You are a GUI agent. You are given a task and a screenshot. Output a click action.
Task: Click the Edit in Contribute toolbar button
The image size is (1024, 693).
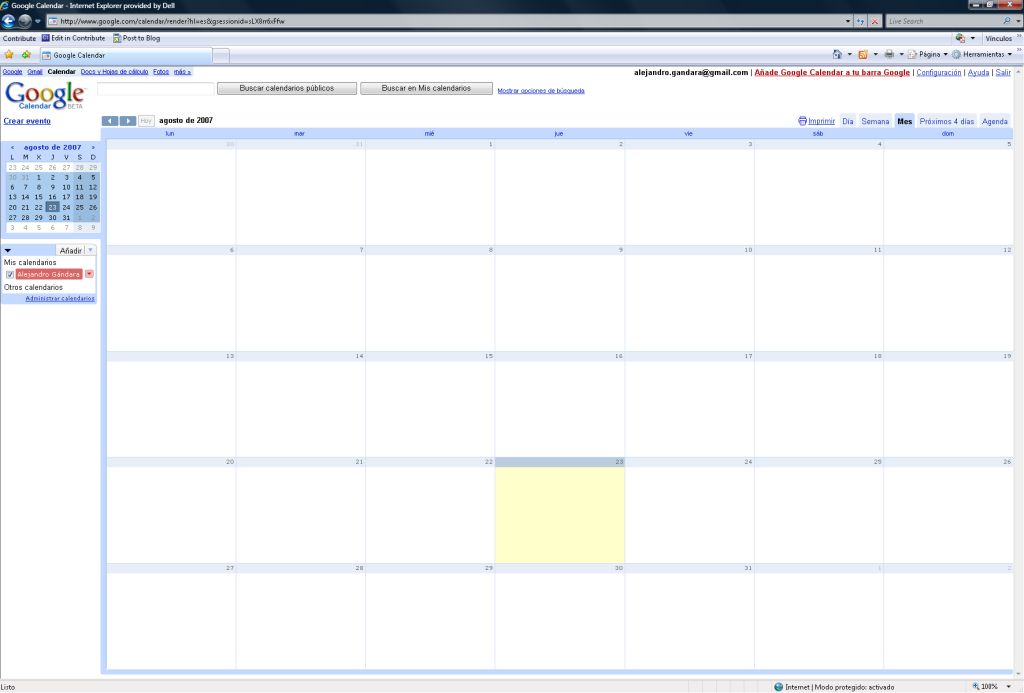click(73, 39)
